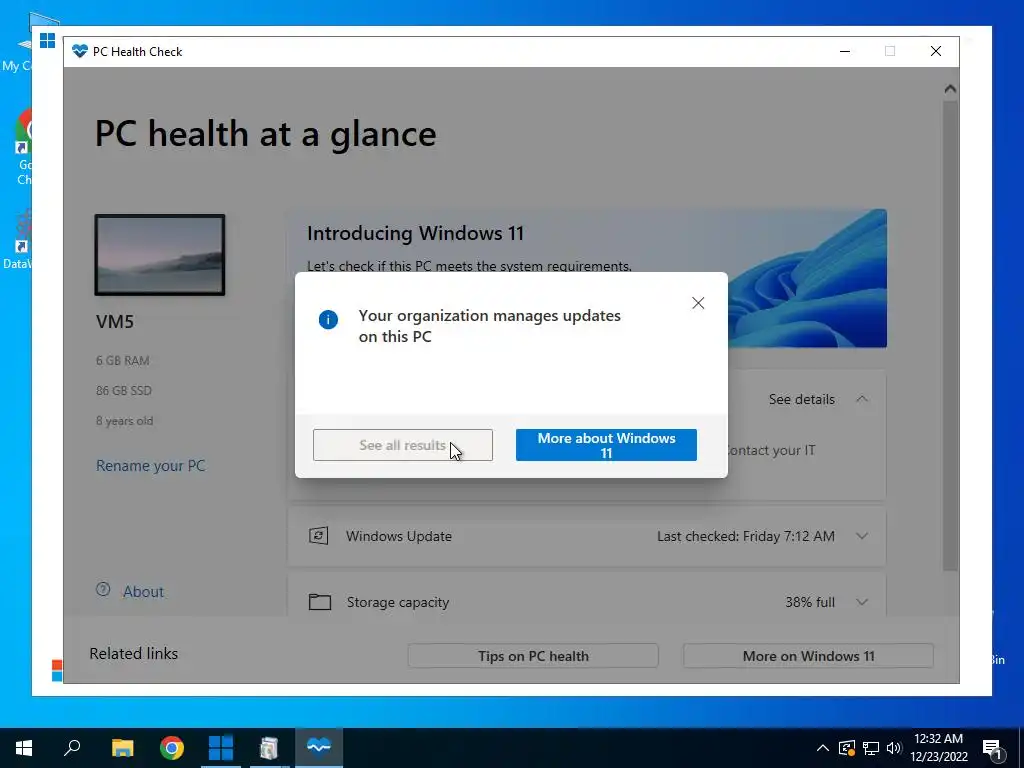Viewport: 1024px width, 768px height.
Task: Open File Explorer from the taskbar
Action: [122, 748]
